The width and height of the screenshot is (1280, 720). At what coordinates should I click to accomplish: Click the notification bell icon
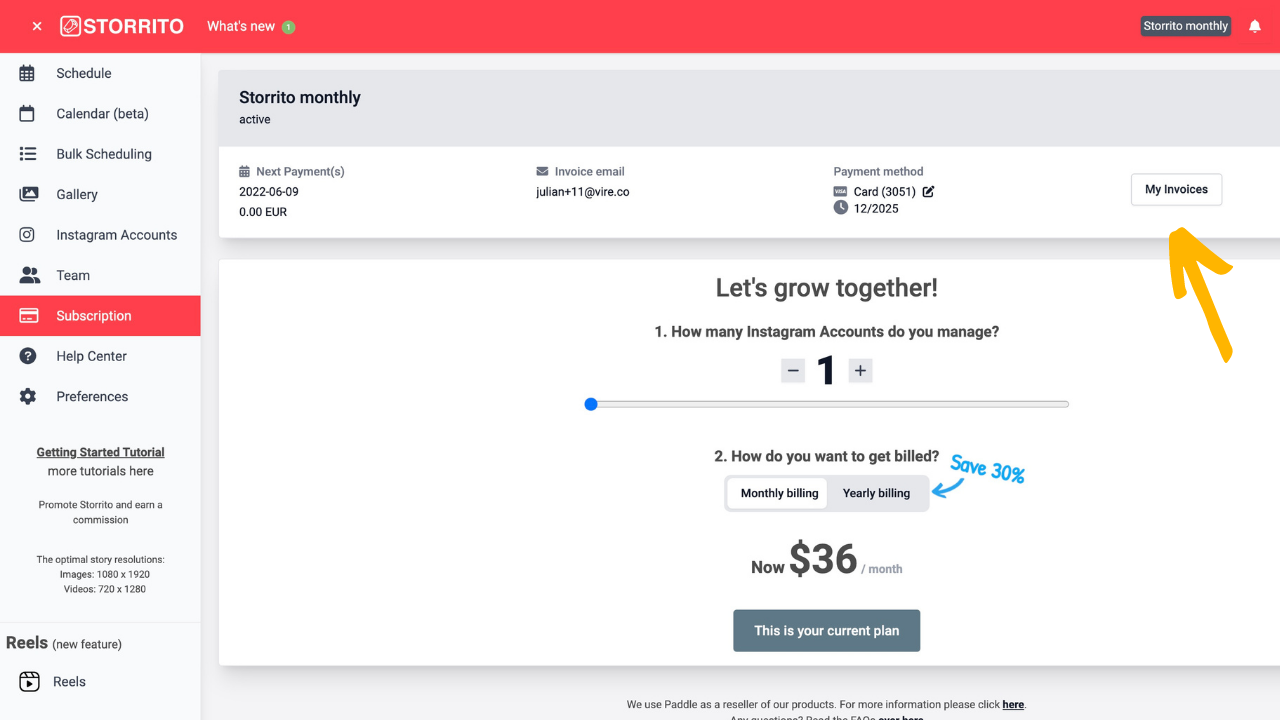coord(1255,27)
